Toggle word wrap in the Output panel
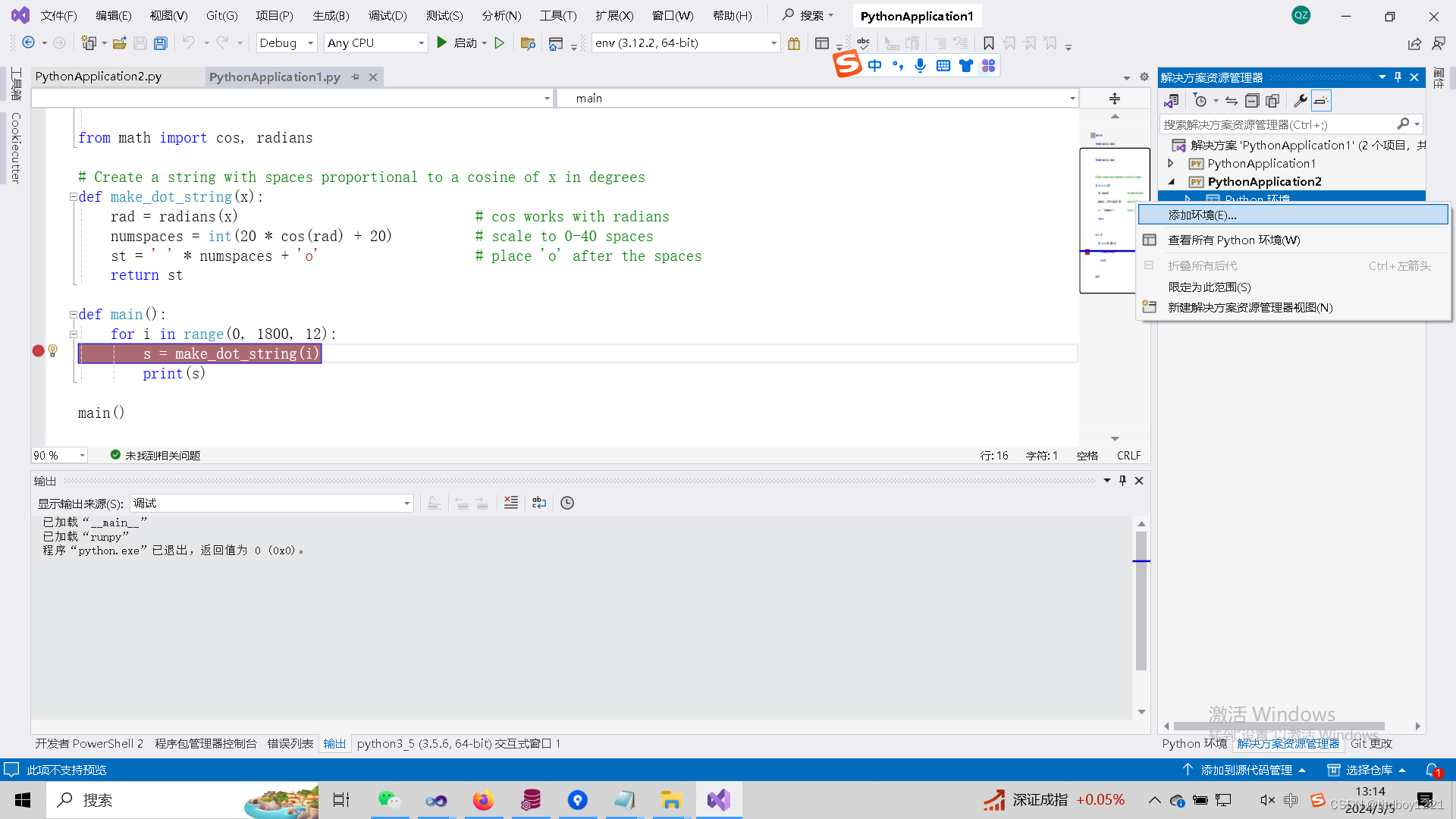 [539, 502]
